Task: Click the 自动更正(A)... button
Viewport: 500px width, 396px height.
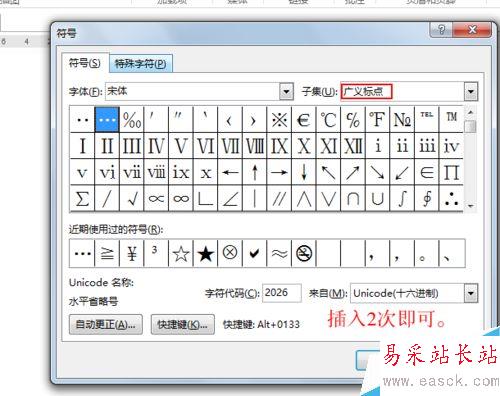Action: click(x=106, y=324)
